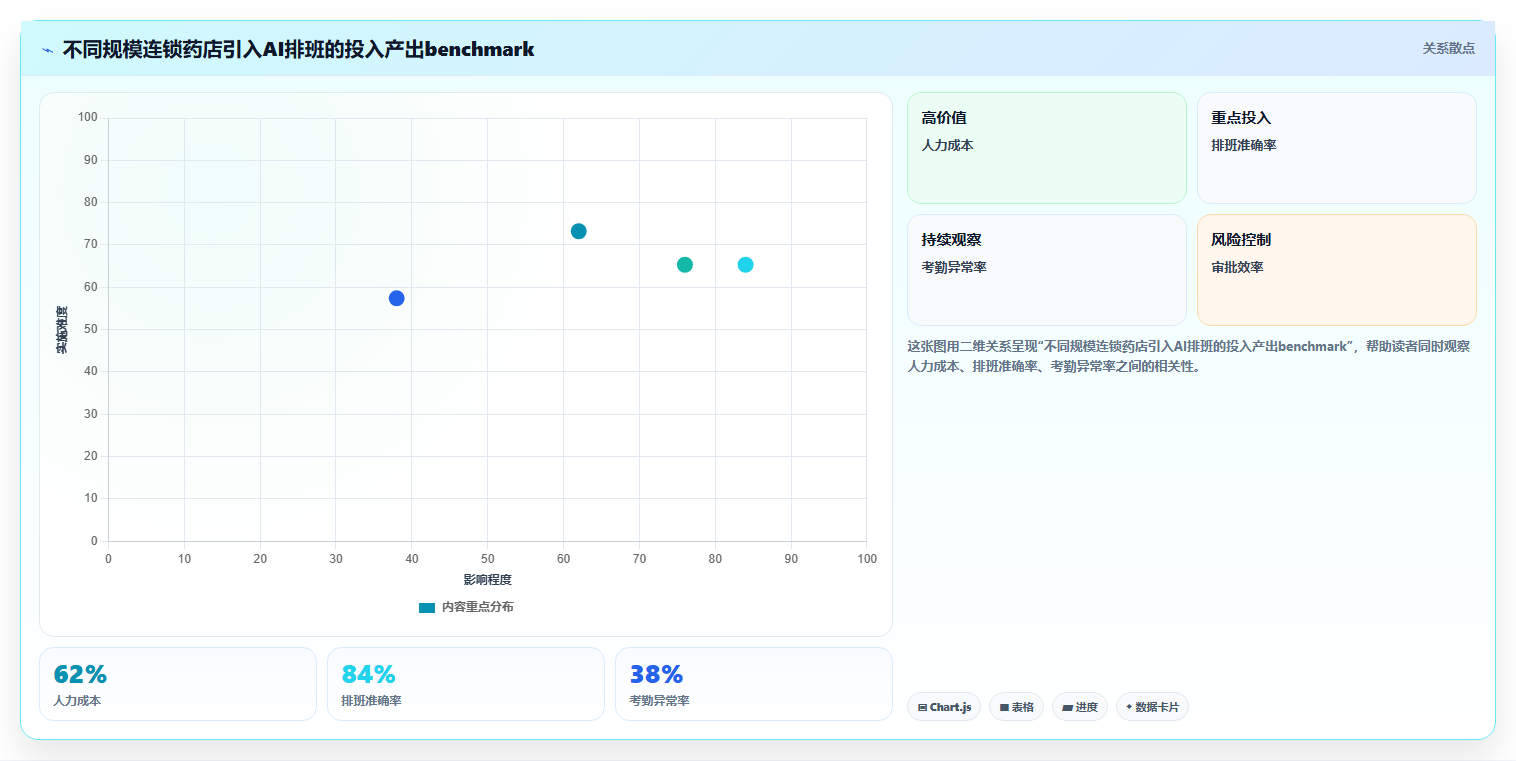The image size is (1516, 761).
Task: Click the lightning icon beside the title
Action: [47, 50]
